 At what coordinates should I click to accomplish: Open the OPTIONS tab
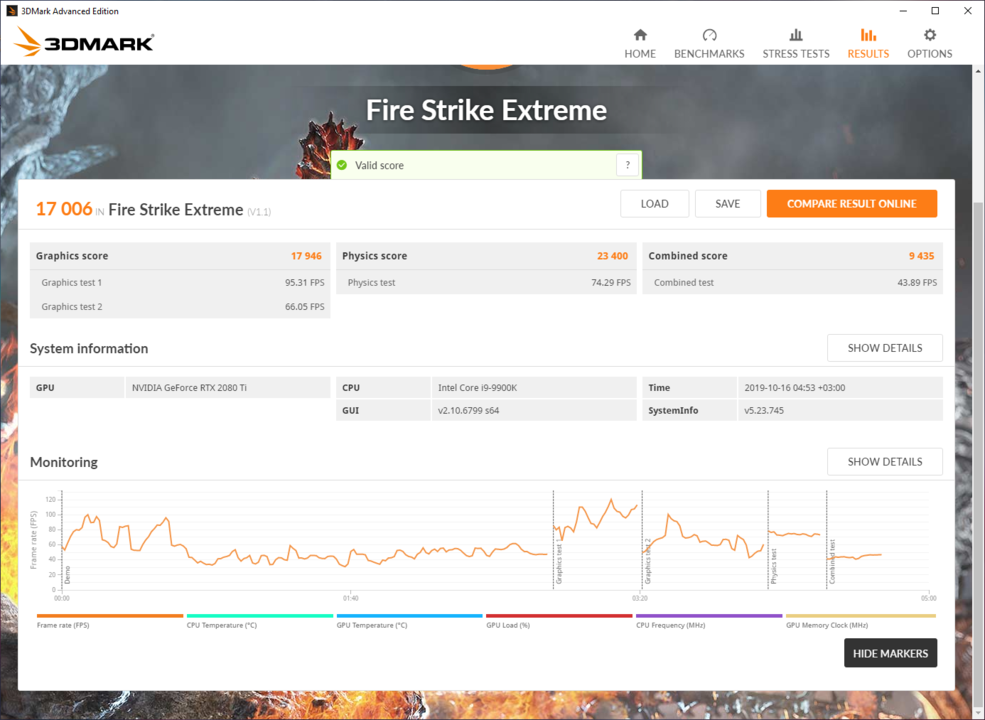930,44
